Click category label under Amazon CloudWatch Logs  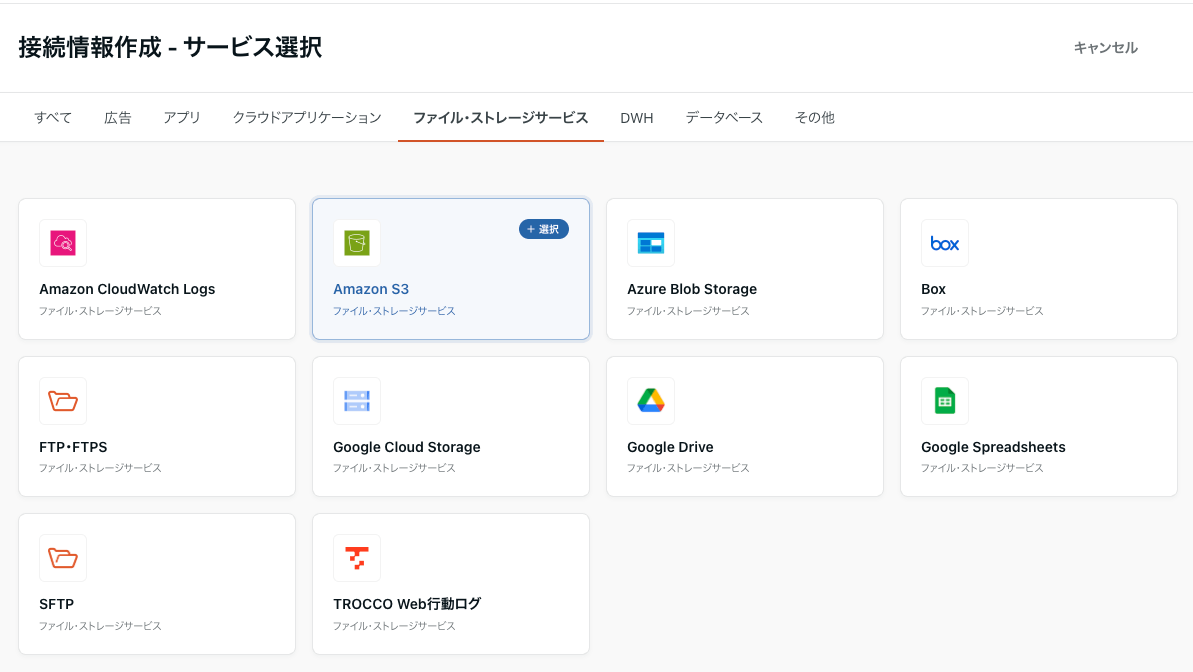100,311
